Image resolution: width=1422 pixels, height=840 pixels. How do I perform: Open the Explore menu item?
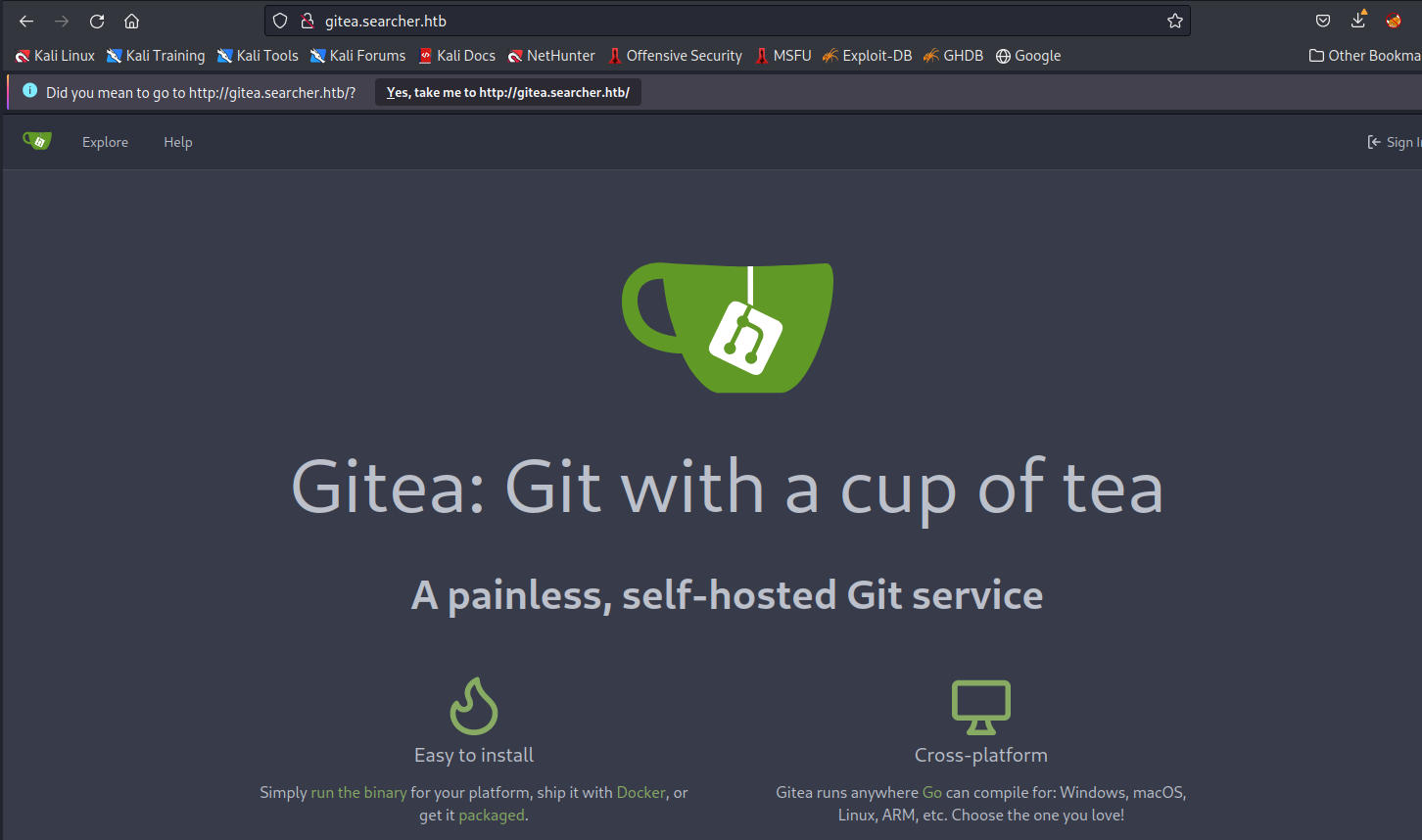point(105,142)
